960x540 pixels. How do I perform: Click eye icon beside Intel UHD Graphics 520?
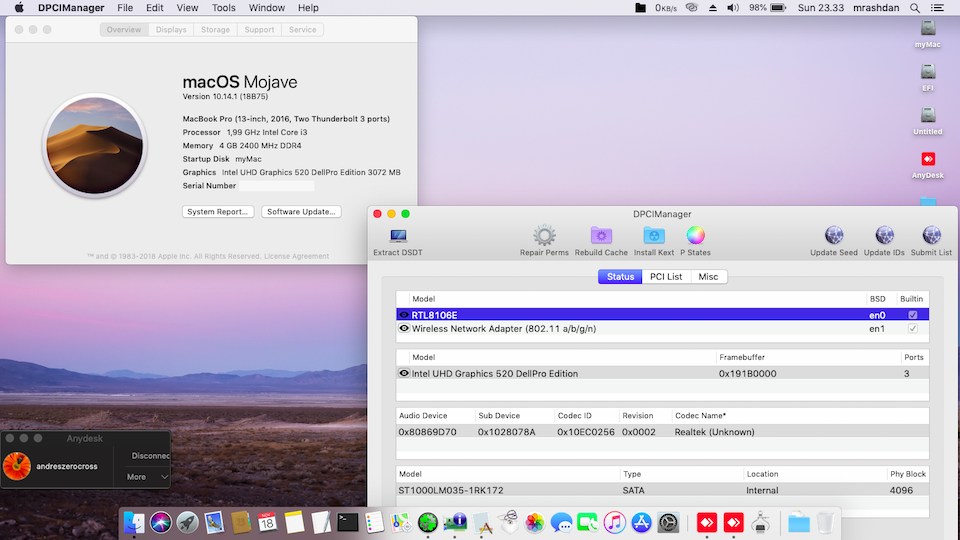pos(404,373)
